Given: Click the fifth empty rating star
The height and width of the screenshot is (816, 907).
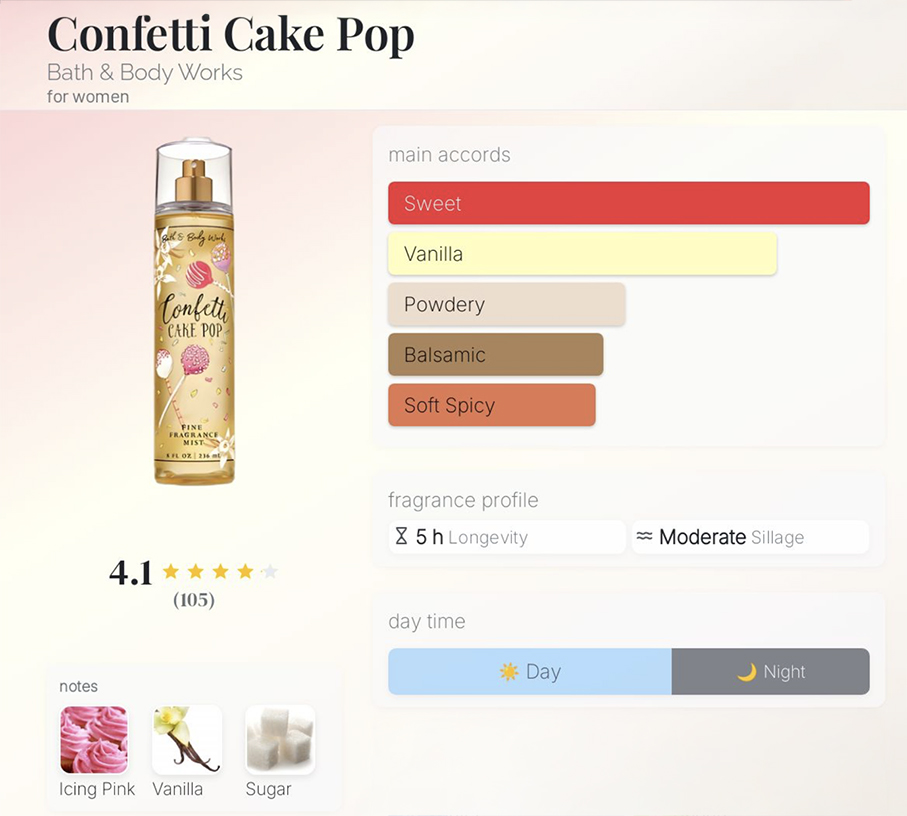Looking at the screenshot, I should pos(270,572).
